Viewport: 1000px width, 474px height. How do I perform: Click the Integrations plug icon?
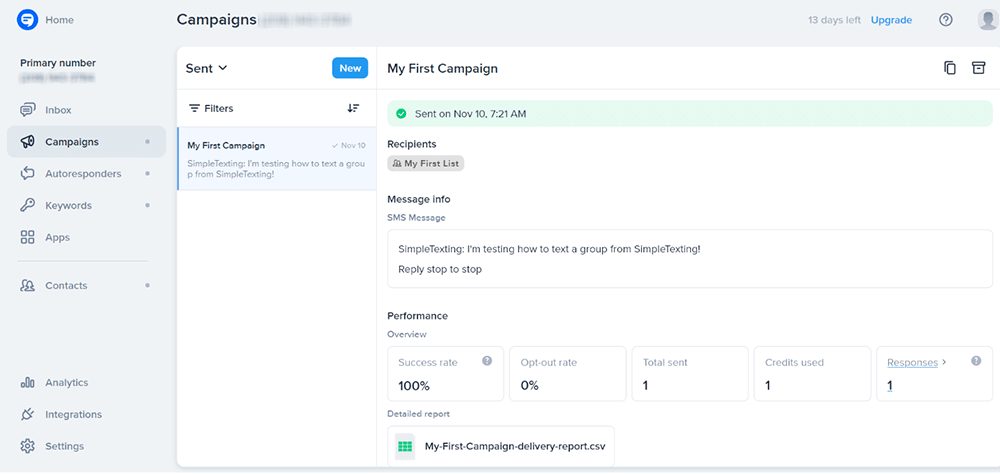point(27,415)
